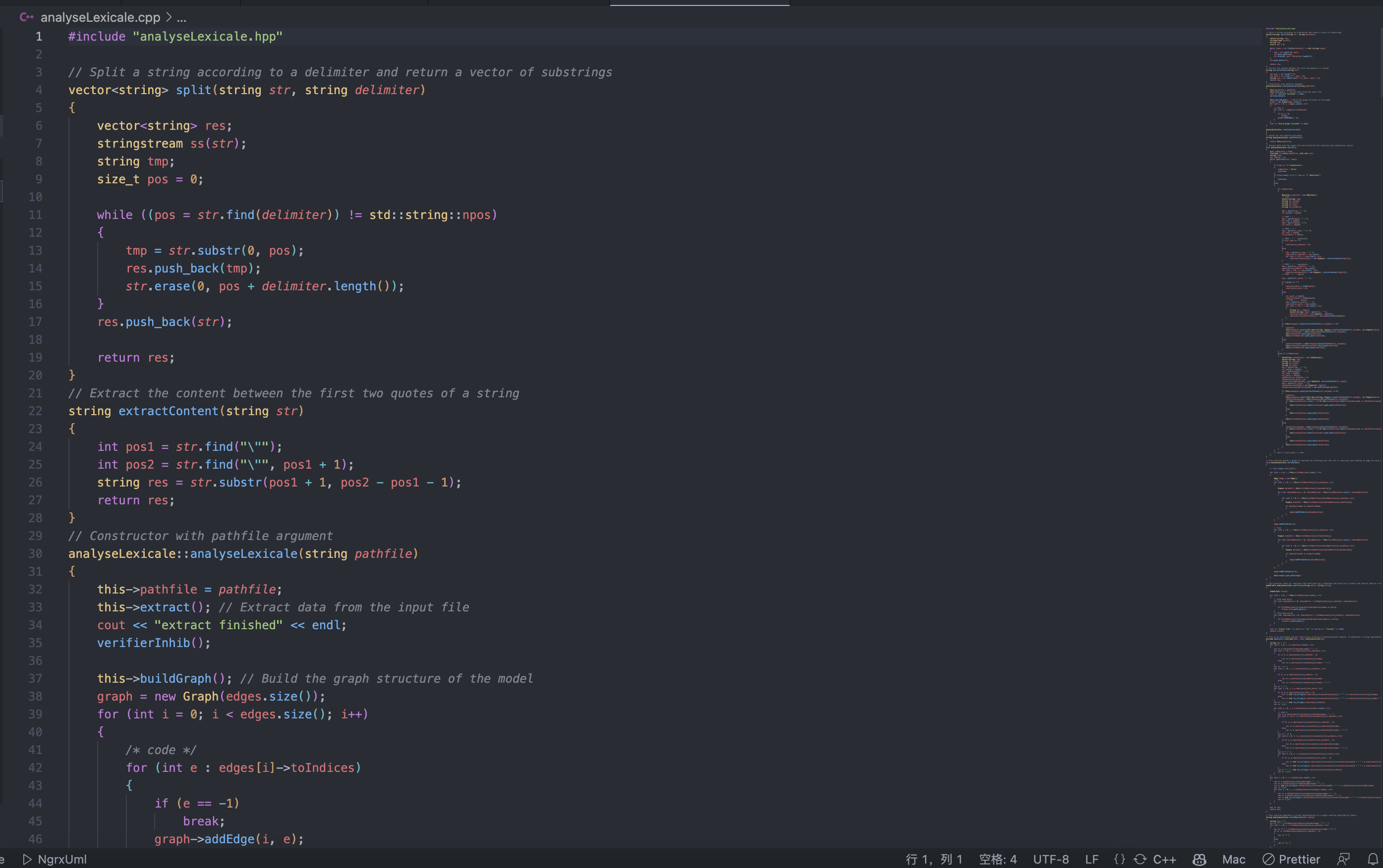This screenshot has width=1383, height=868.
Task: Click the analyseLexicale constructor name on line 30
Action: pyautogui.click(x=243, y=553)
